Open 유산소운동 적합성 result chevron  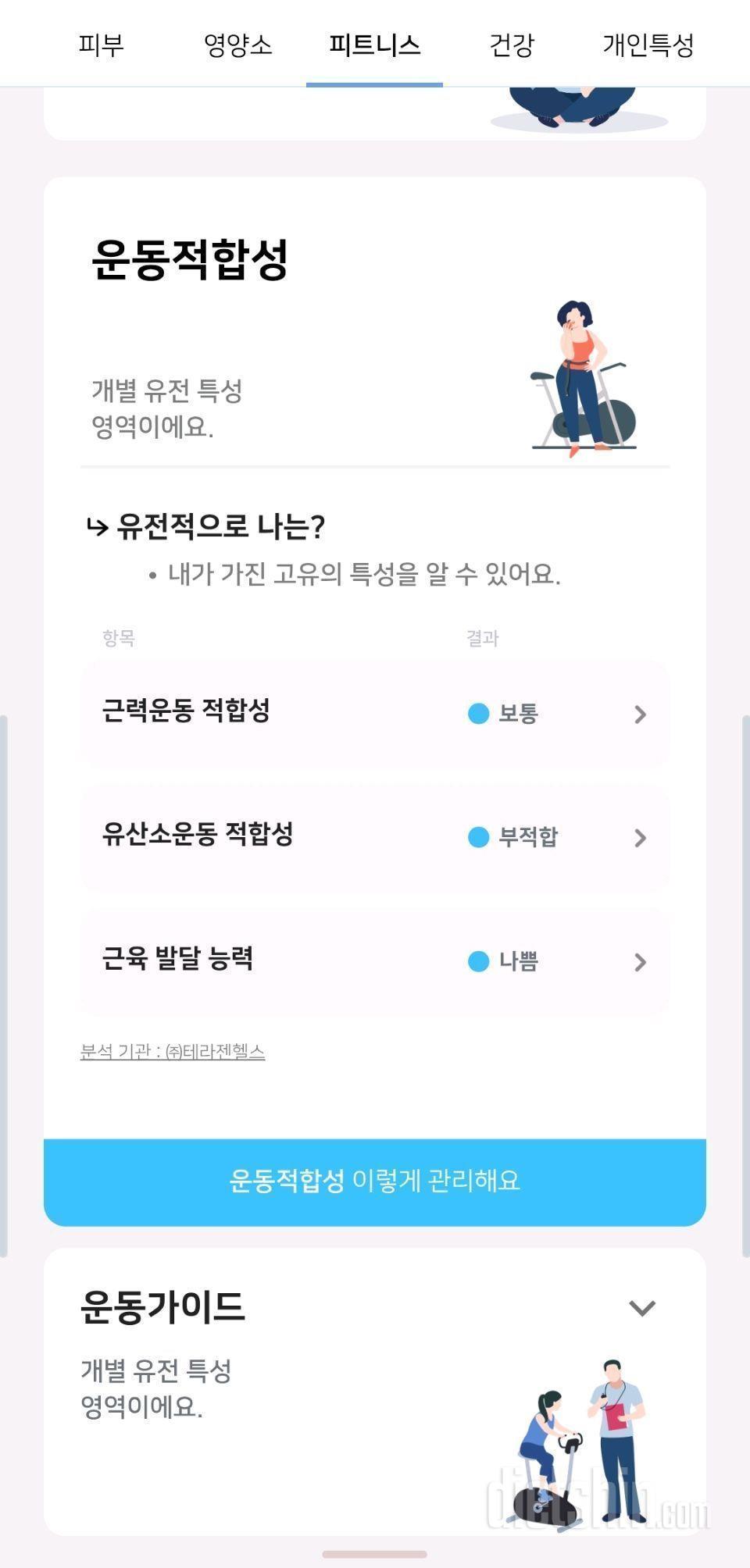coord(640,838)
